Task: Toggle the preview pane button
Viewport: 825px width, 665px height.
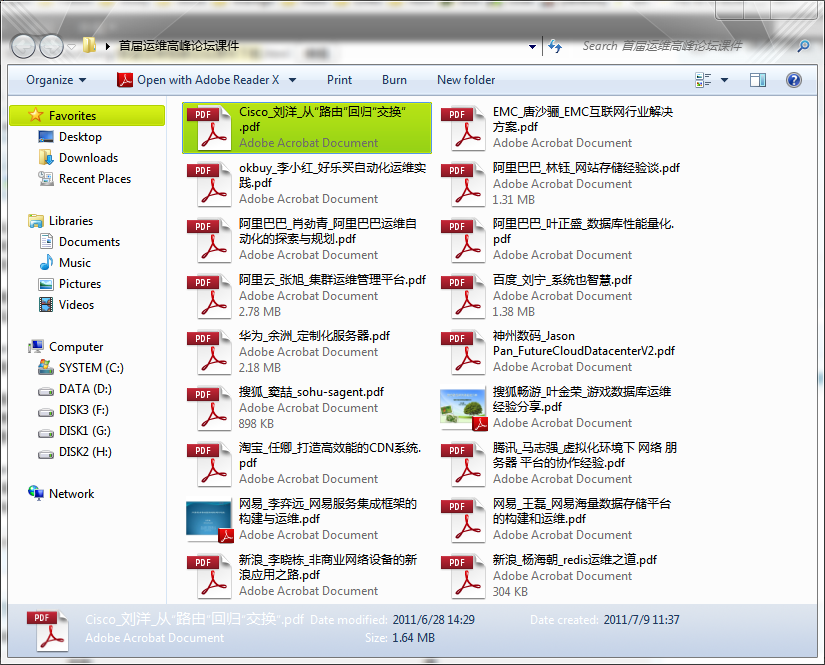Action: 758,80
